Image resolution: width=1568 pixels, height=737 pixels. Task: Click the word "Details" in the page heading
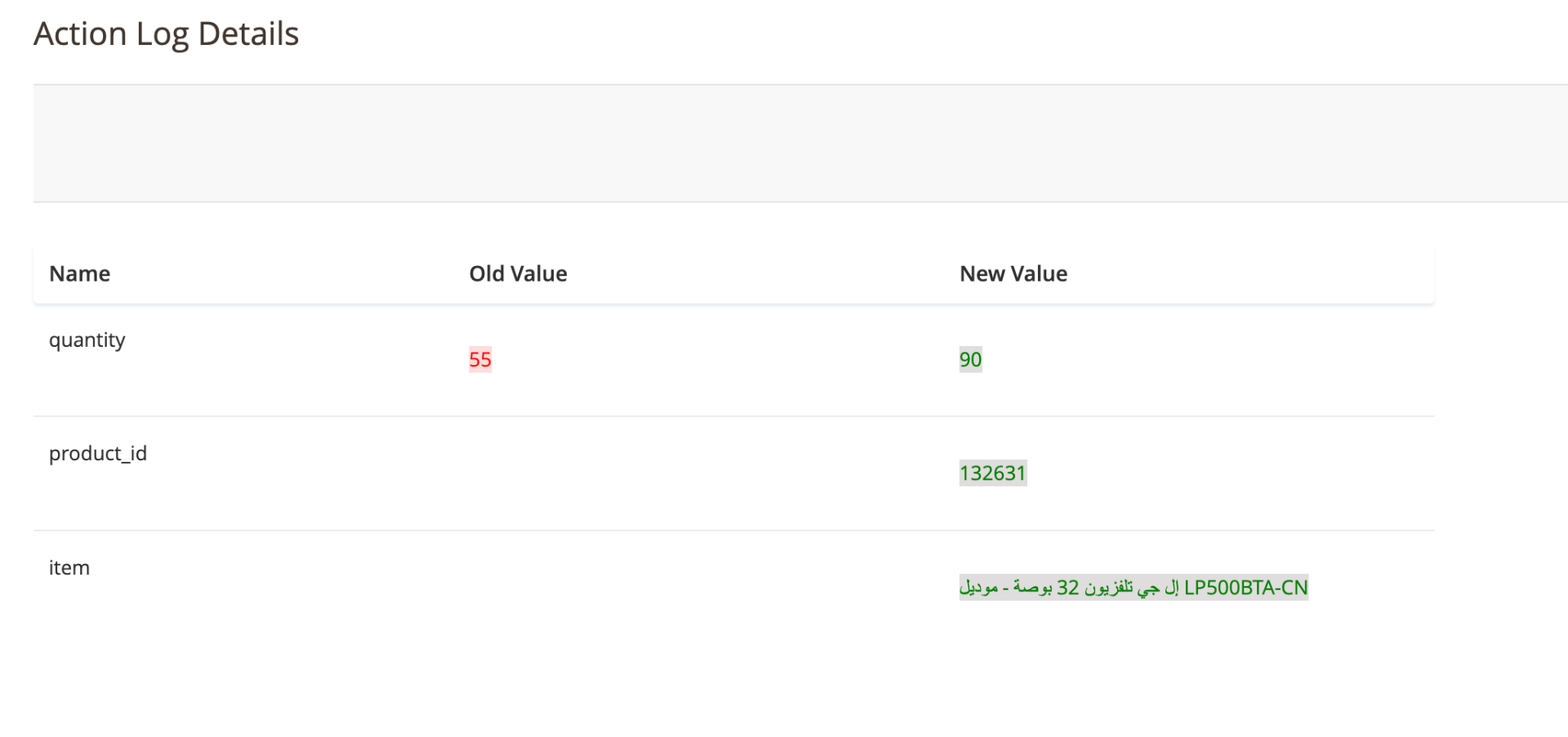(248, 34)
